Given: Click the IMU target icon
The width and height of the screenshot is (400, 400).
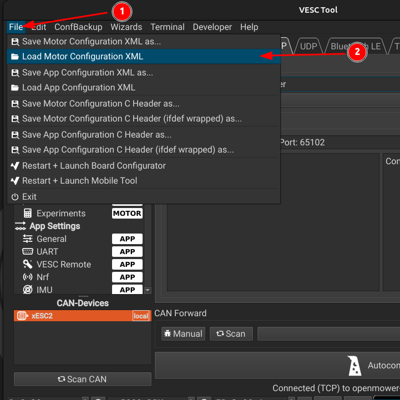Looking at the screenshot, I should pos(28,289).
